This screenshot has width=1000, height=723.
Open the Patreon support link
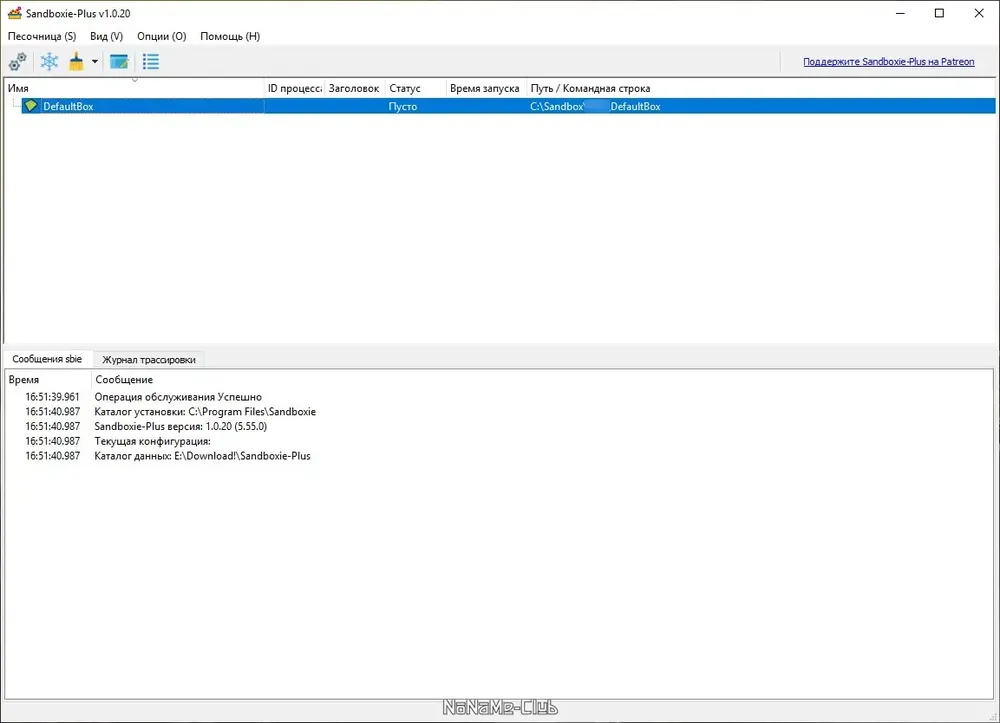coord(888,62)
